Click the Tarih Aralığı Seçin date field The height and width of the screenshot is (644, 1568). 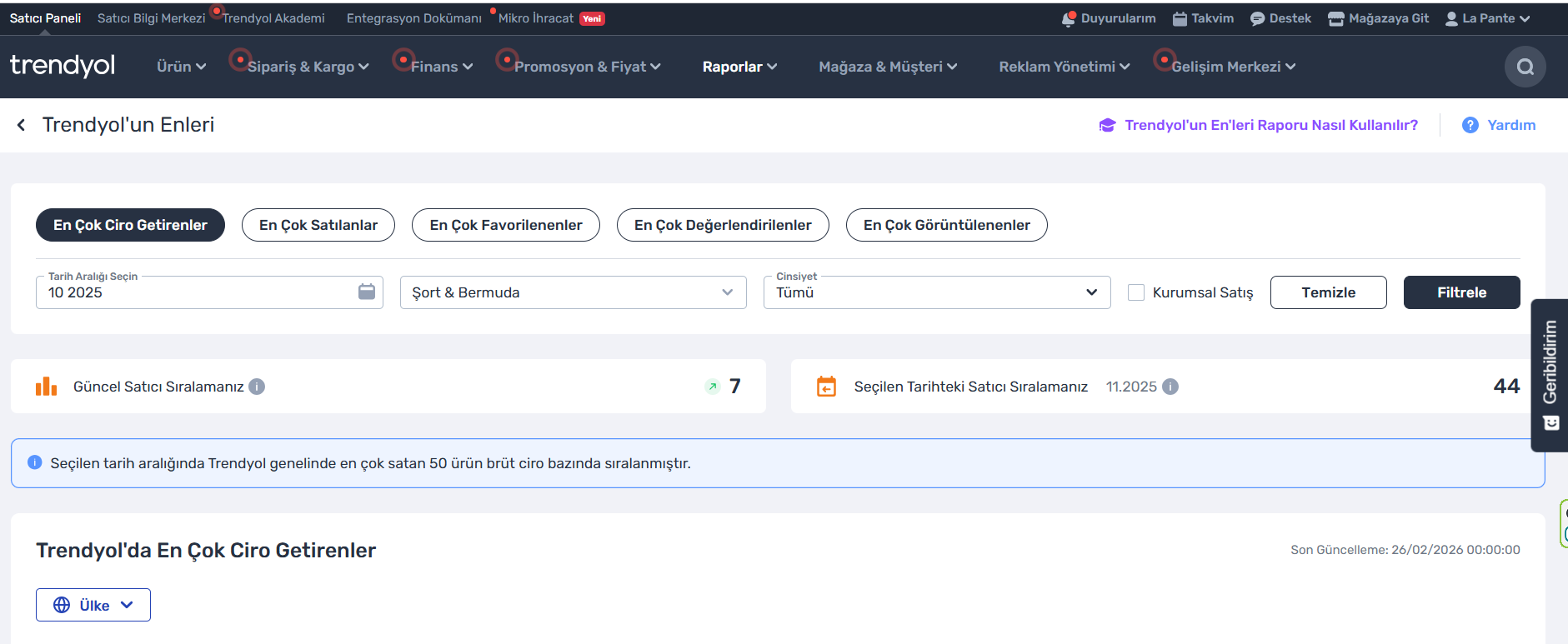point(209,292)
